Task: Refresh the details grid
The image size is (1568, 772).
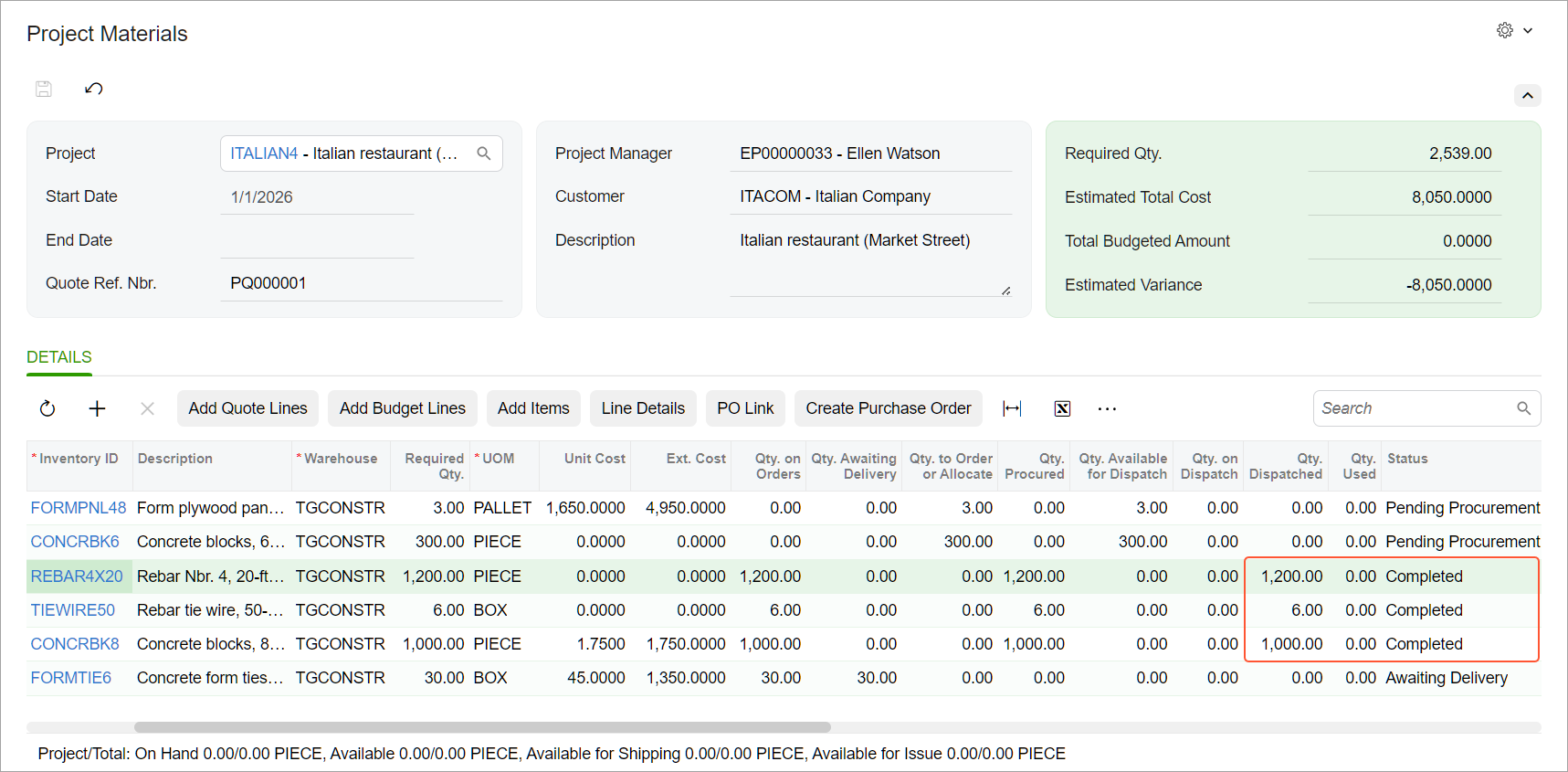Action: 47,408
